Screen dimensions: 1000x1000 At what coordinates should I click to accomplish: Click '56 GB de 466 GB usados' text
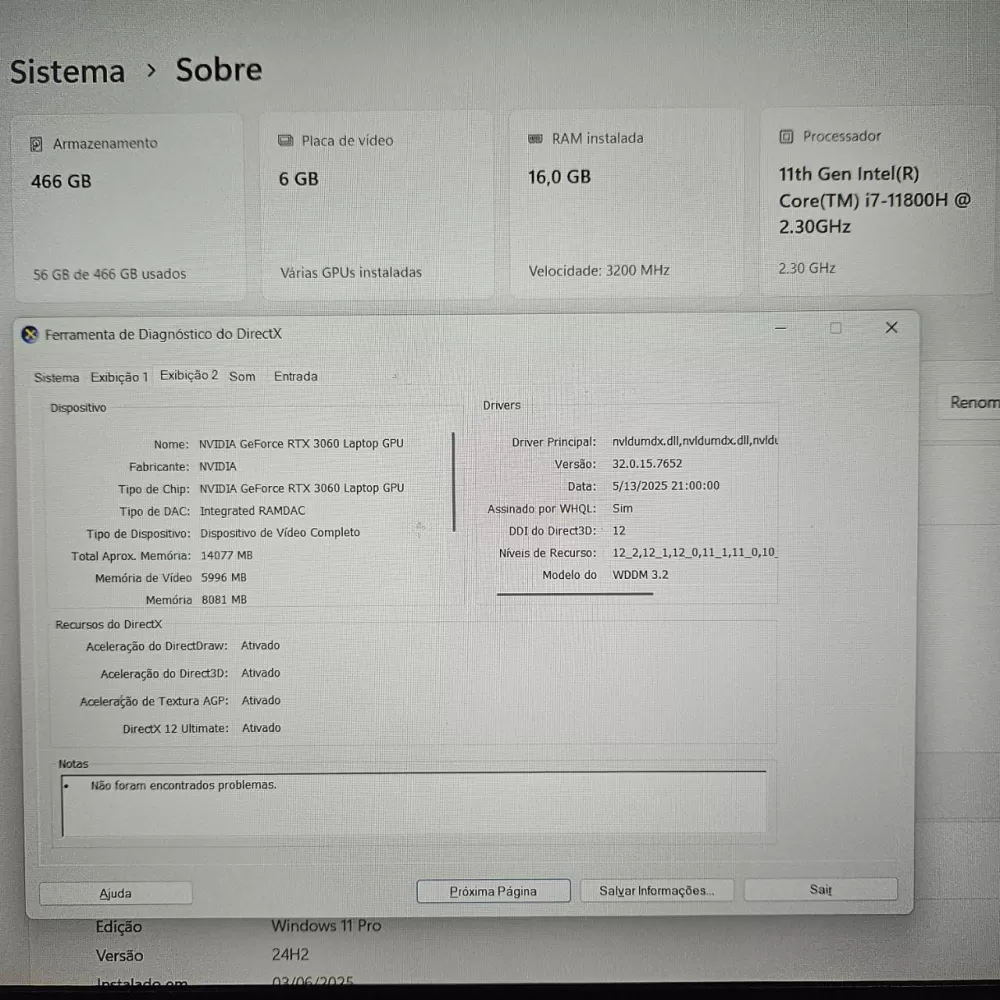click(110, 274)
